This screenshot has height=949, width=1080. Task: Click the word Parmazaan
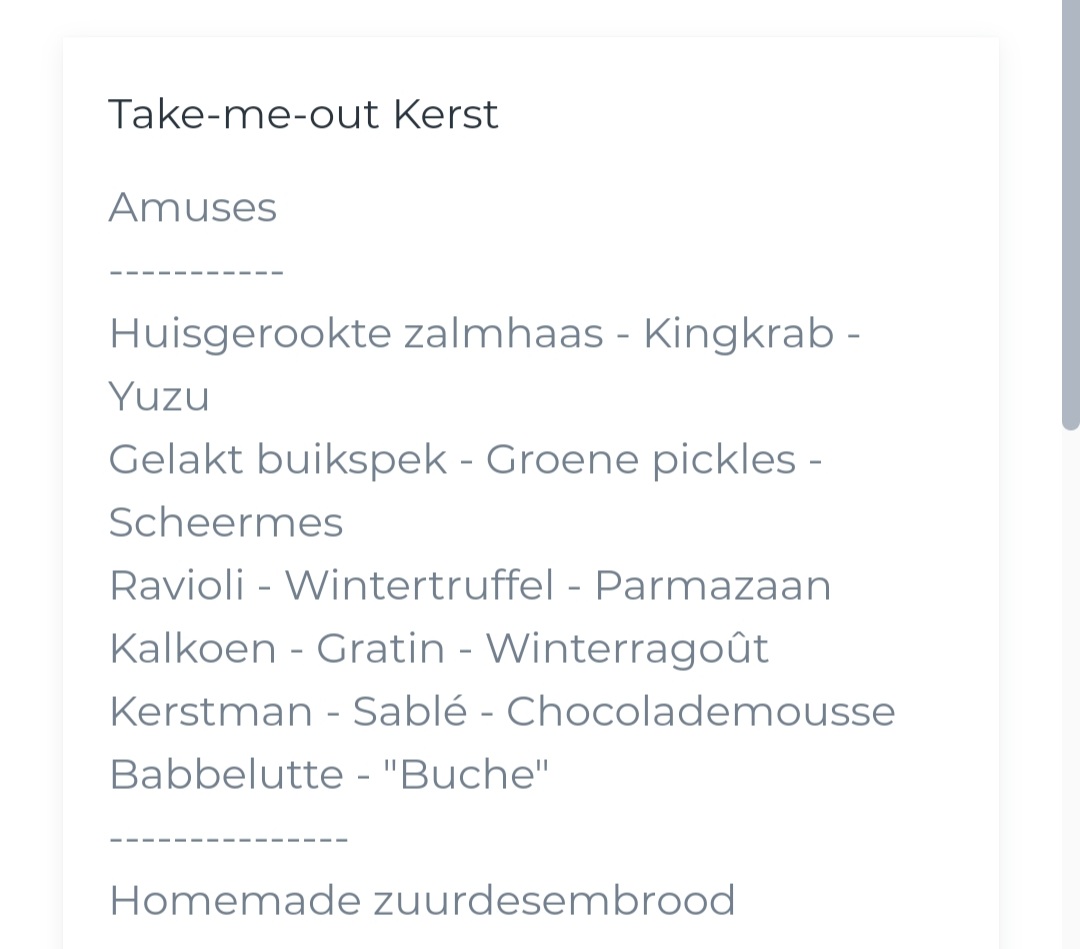point(713,585)
